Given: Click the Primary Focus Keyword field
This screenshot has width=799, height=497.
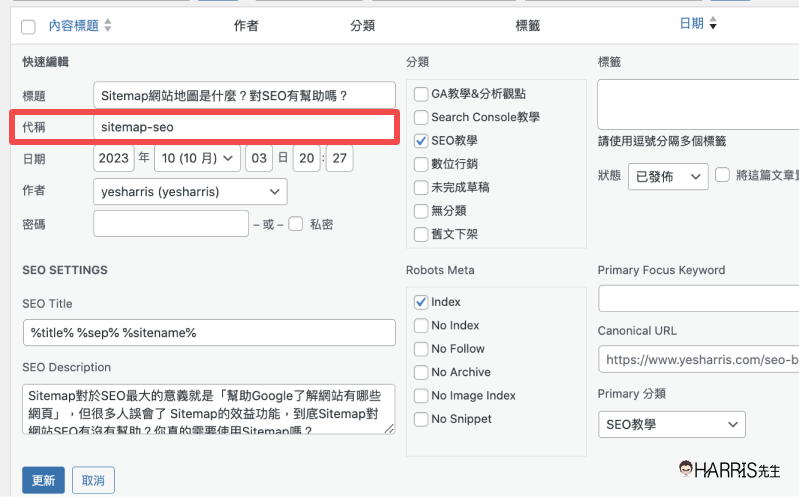Looking at the screenshot, I should click(x=699, y=299).
